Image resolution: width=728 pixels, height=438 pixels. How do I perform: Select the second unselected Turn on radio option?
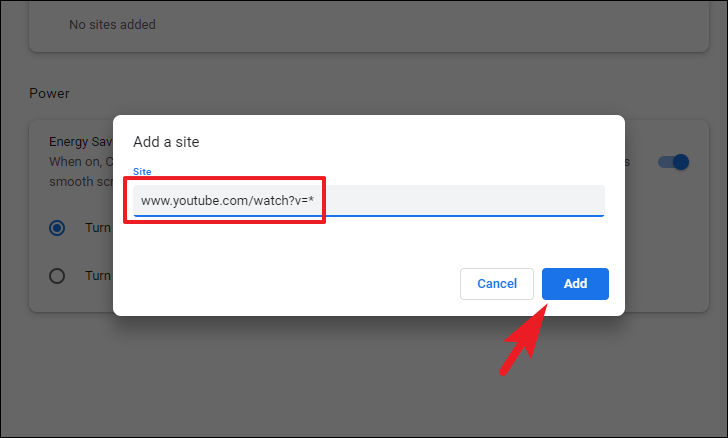[x=57, y=276]
